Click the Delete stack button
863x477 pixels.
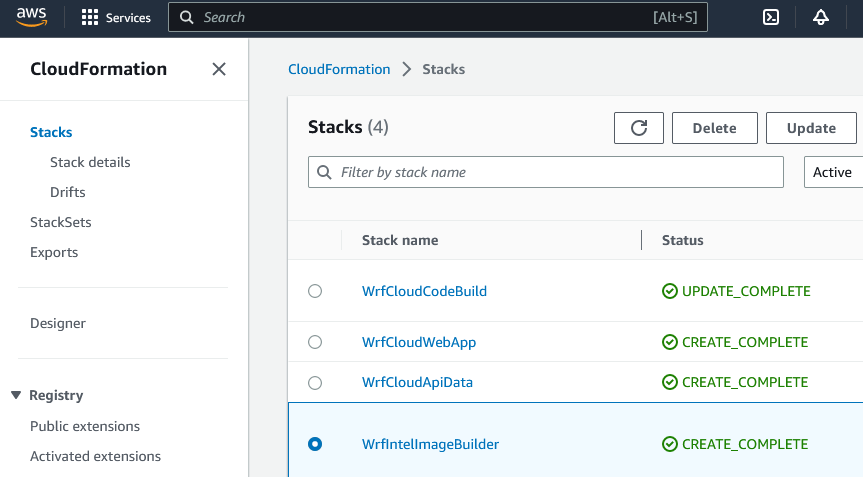tap(714, 128)
